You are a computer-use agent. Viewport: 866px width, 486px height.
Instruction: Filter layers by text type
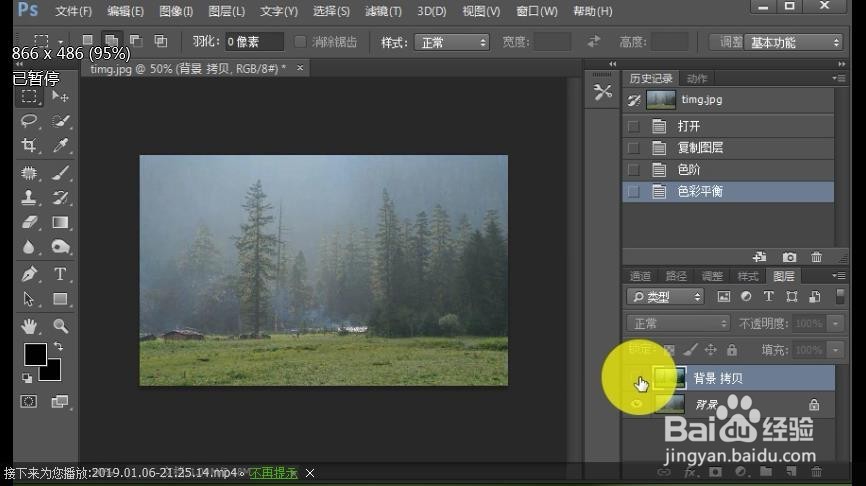[768, 297]
